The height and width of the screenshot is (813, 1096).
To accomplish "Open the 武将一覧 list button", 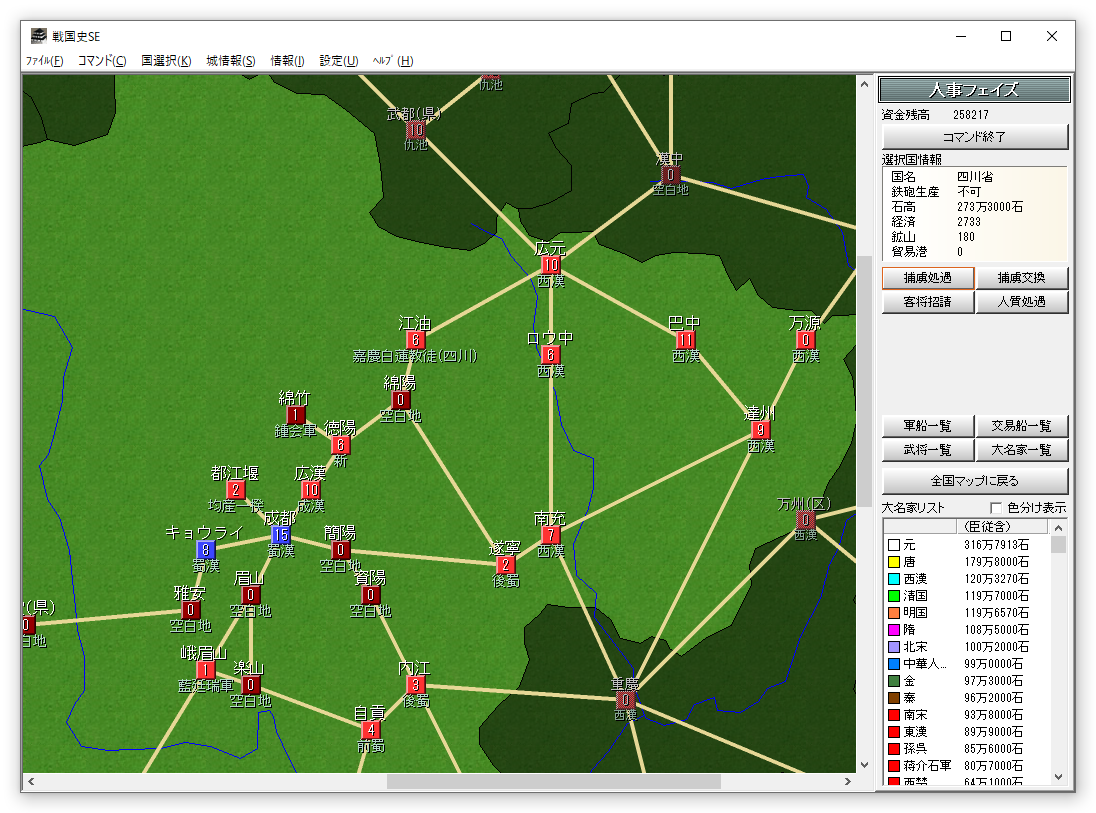I will [927, 451].
